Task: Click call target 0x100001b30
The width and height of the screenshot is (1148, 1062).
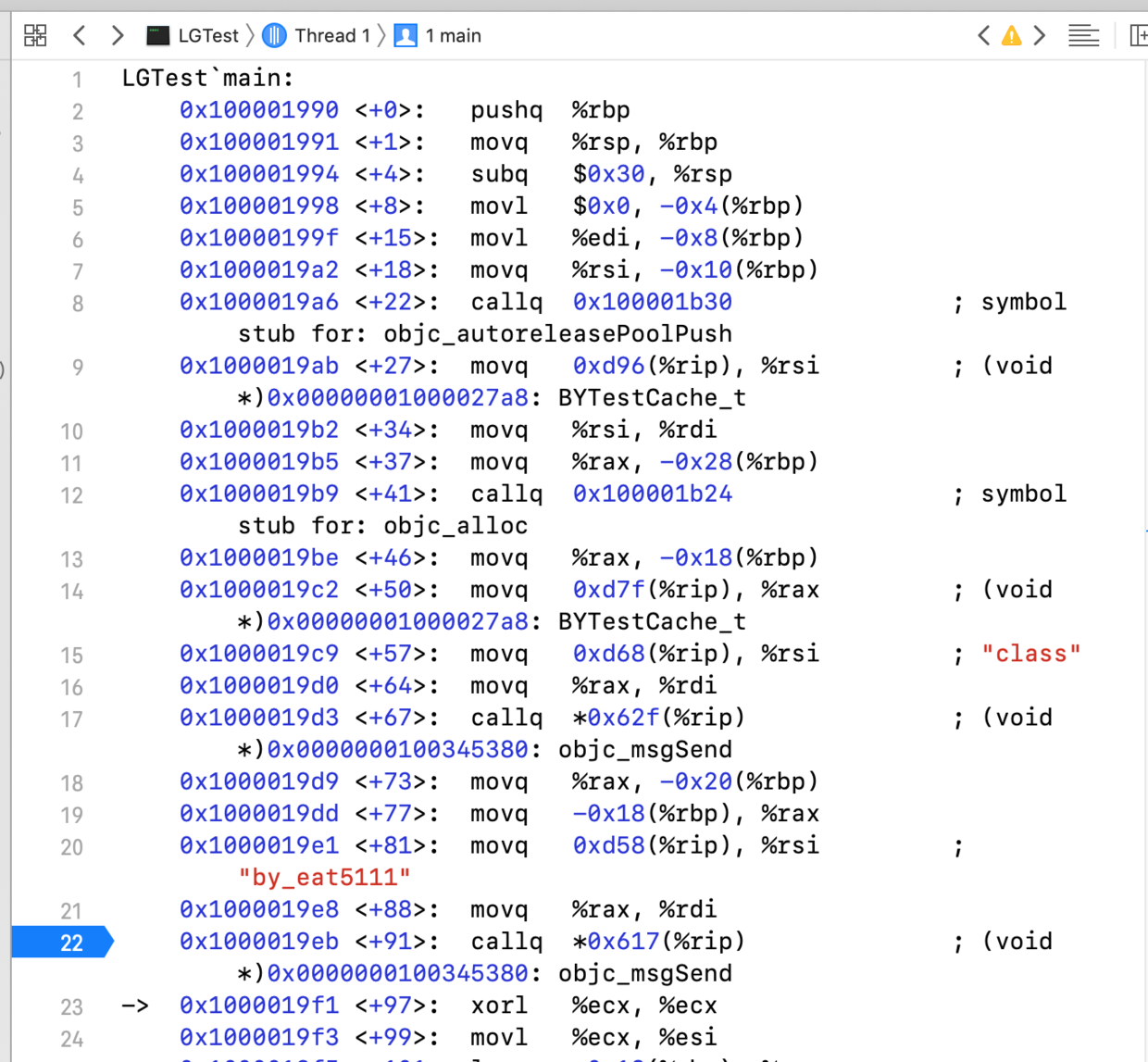Action: pos(653,302)
